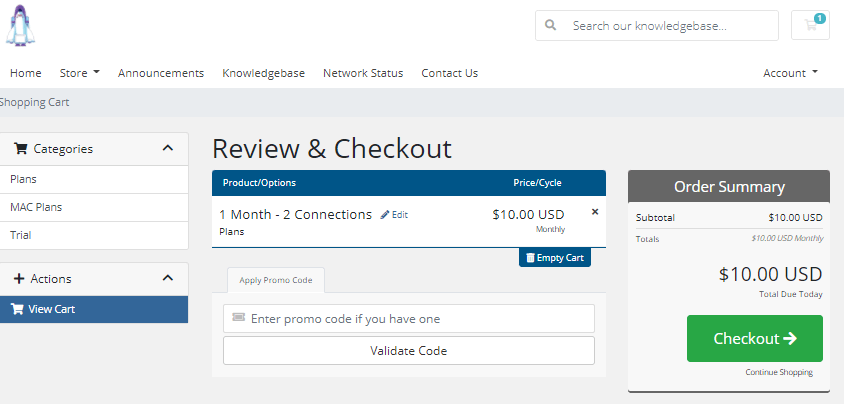The width and height of the screenshot is (844, 404).
Task: Select the Apply Promo Code tab
Action: (276, 280)
